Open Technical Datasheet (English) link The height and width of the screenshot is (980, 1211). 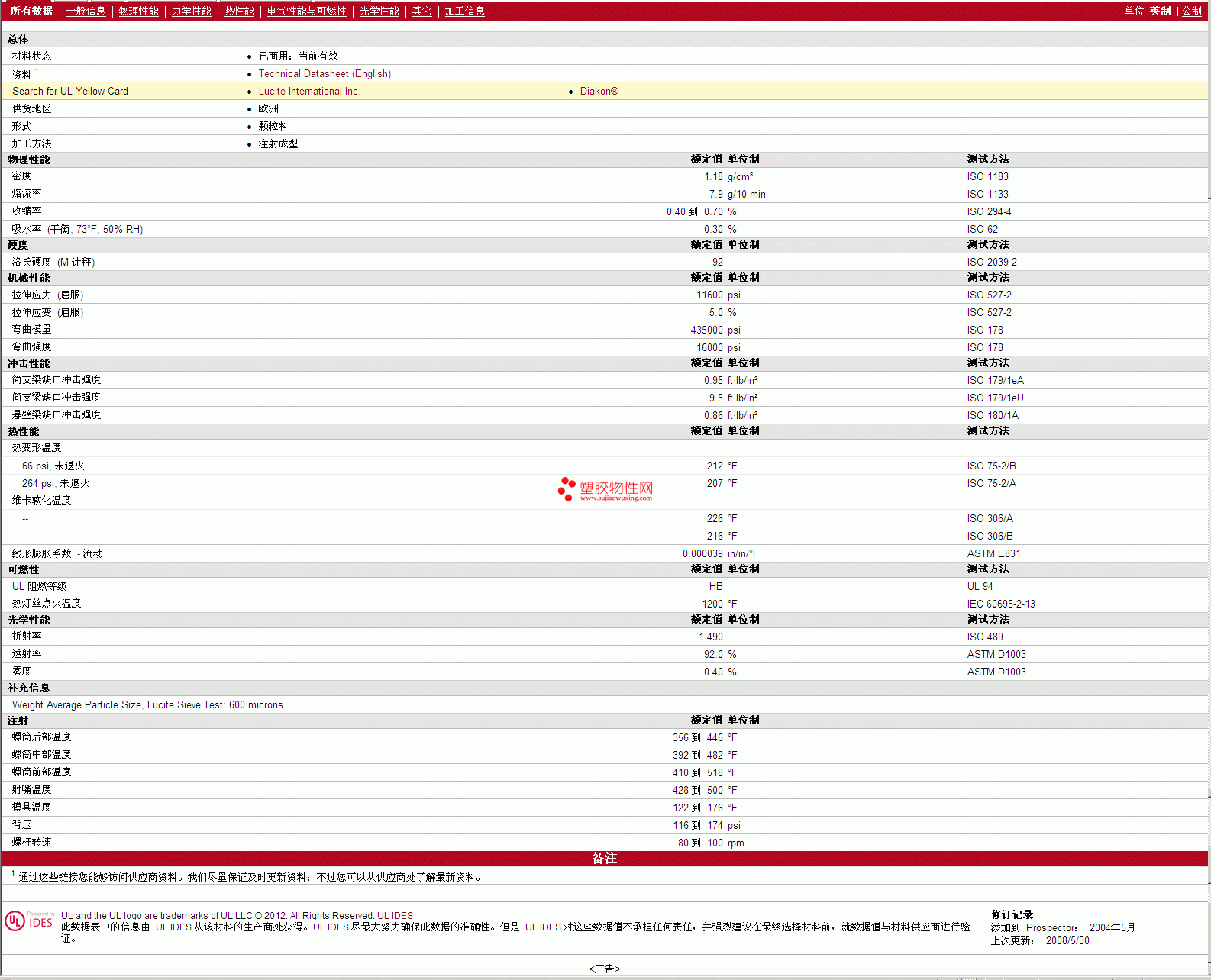click(325, 74)
